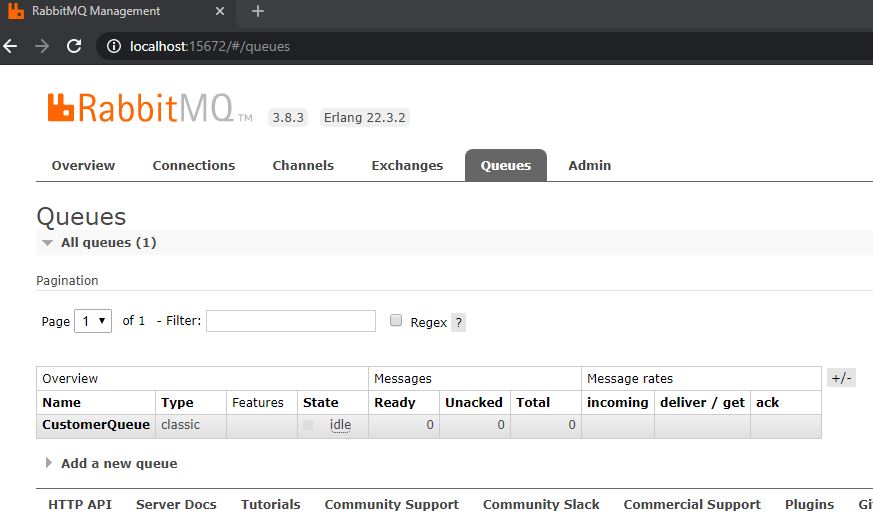This screenshot has height=528, width=873.
Task: Open Commercial Support link
Action: point(692,505)
